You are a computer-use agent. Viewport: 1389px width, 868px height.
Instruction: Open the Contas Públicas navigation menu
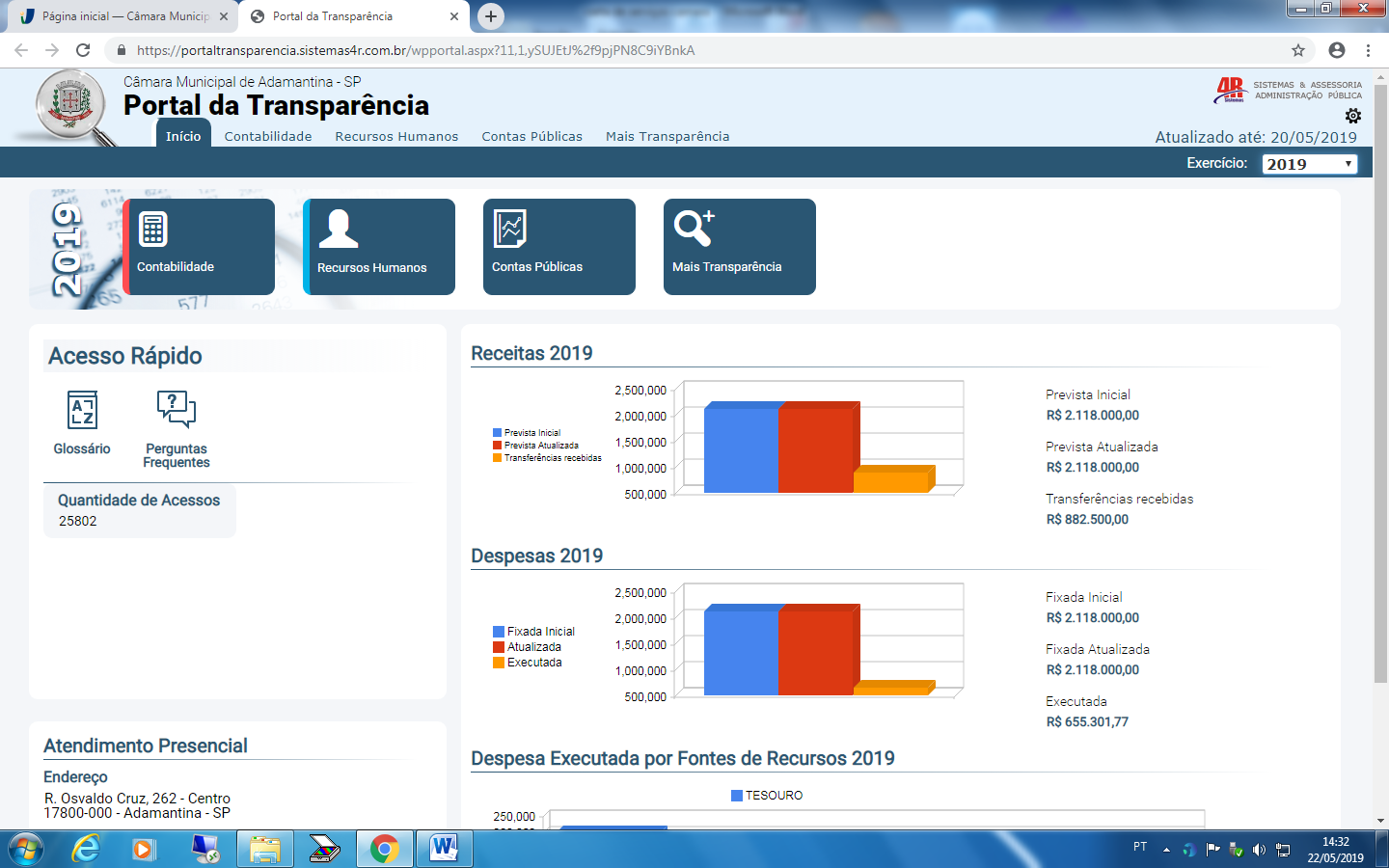(531, 136)
